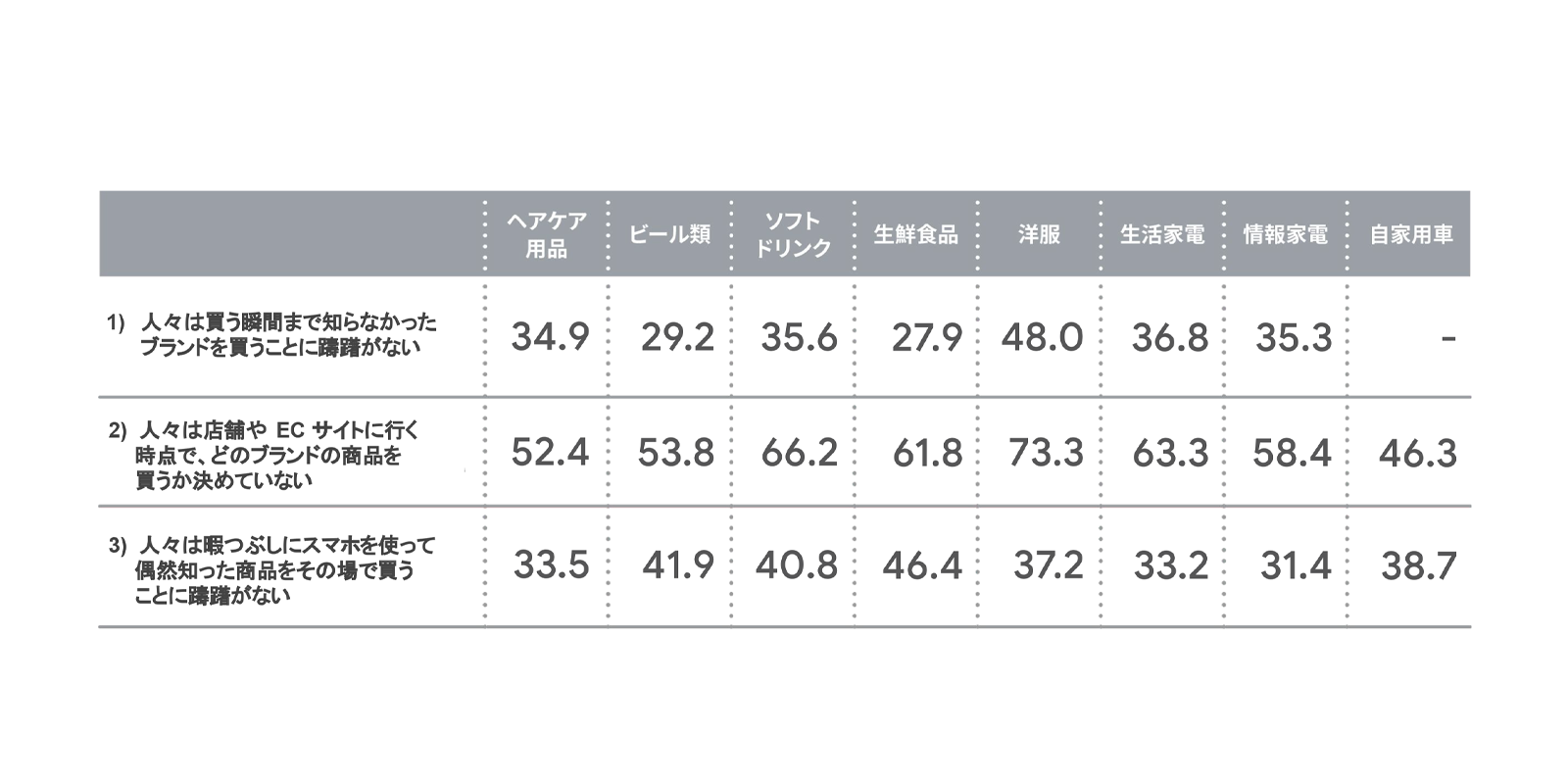Select the 48.0 value cell
The height and width of the screenshot is (784, 1568).
click(x=1042, y=338)
